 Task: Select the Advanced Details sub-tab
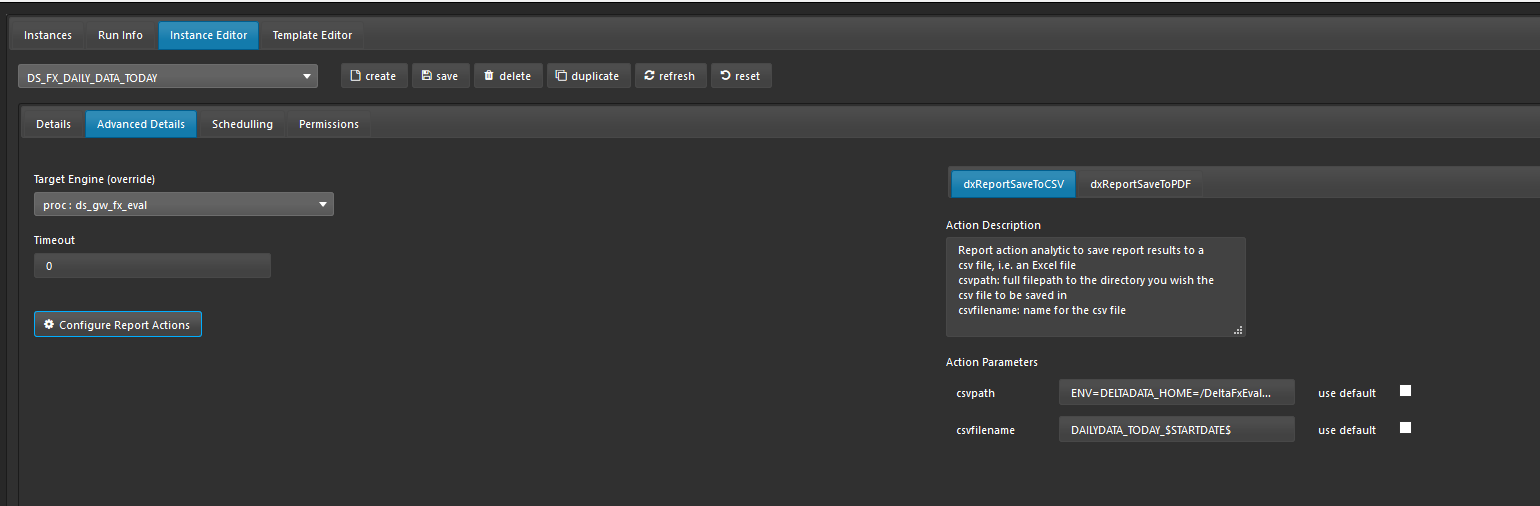tap(141, 124)
